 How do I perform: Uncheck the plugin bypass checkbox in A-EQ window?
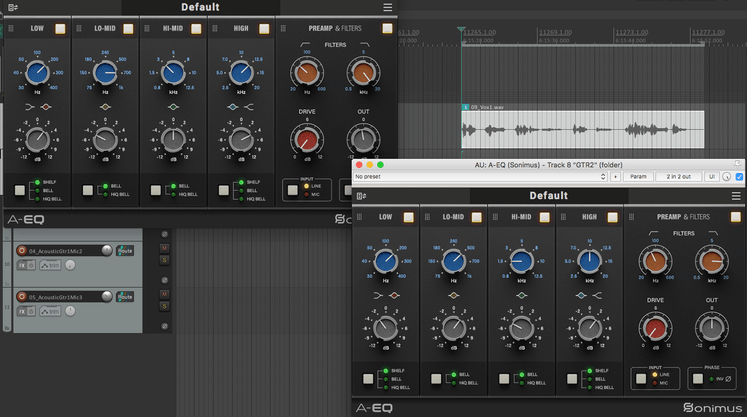(739, 177)
